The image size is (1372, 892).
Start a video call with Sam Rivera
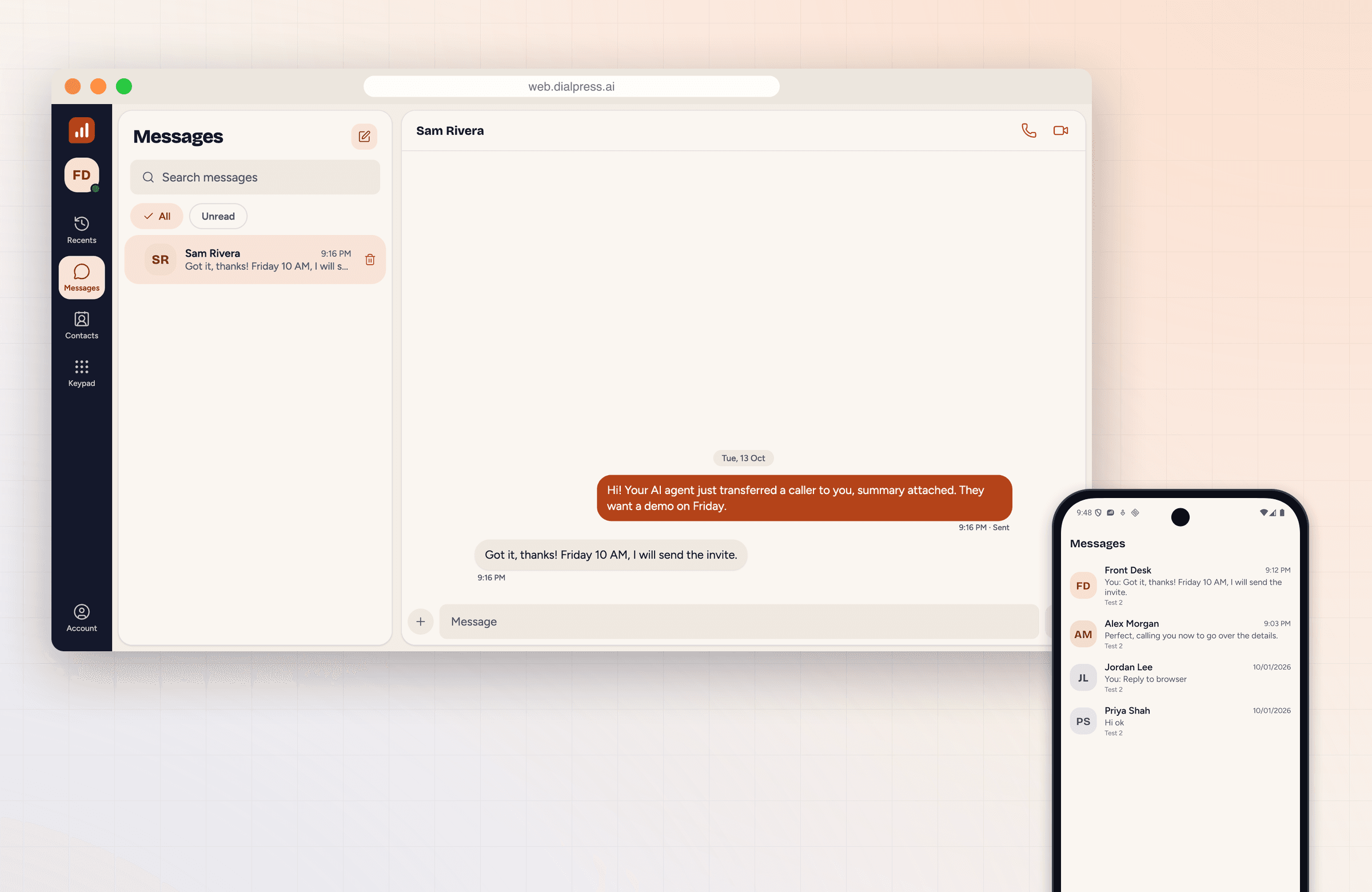click(x=1060, y=130)
